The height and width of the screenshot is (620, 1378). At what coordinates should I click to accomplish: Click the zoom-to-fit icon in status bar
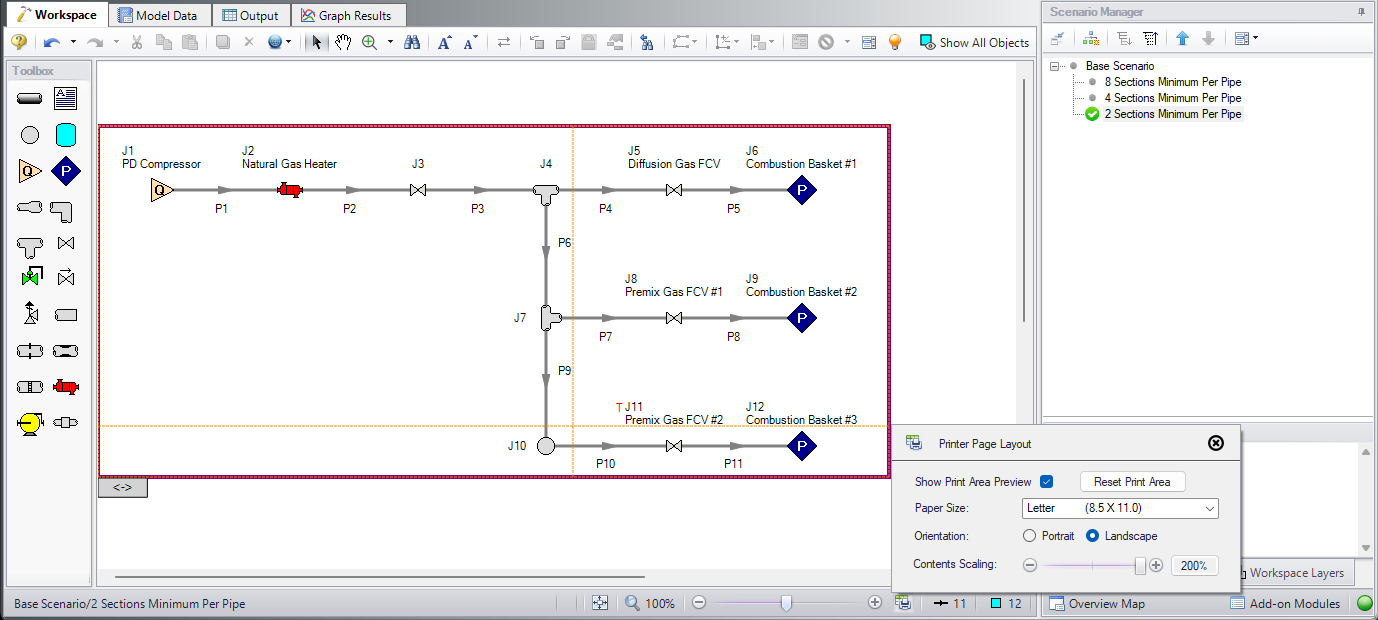599,603
